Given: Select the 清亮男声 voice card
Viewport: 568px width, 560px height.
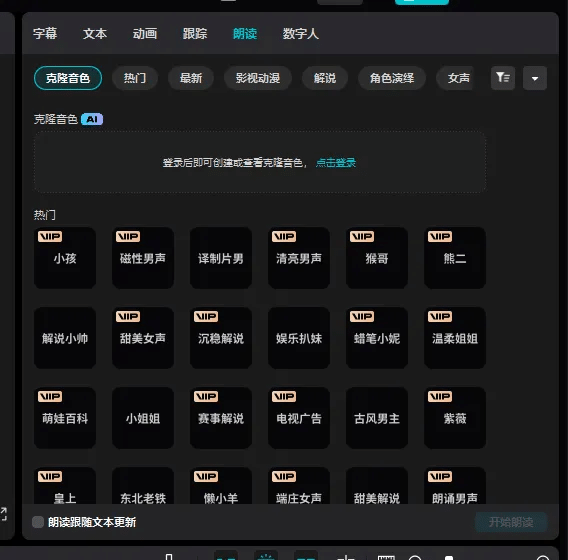Looking at the screenshot, I should click(299, 258).
